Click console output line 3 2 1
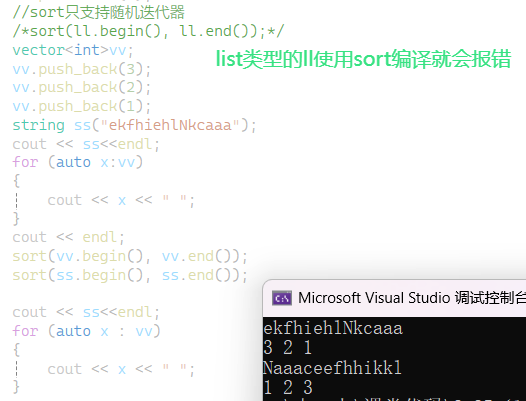Screen dimensions: 526x401 (288, 347)
